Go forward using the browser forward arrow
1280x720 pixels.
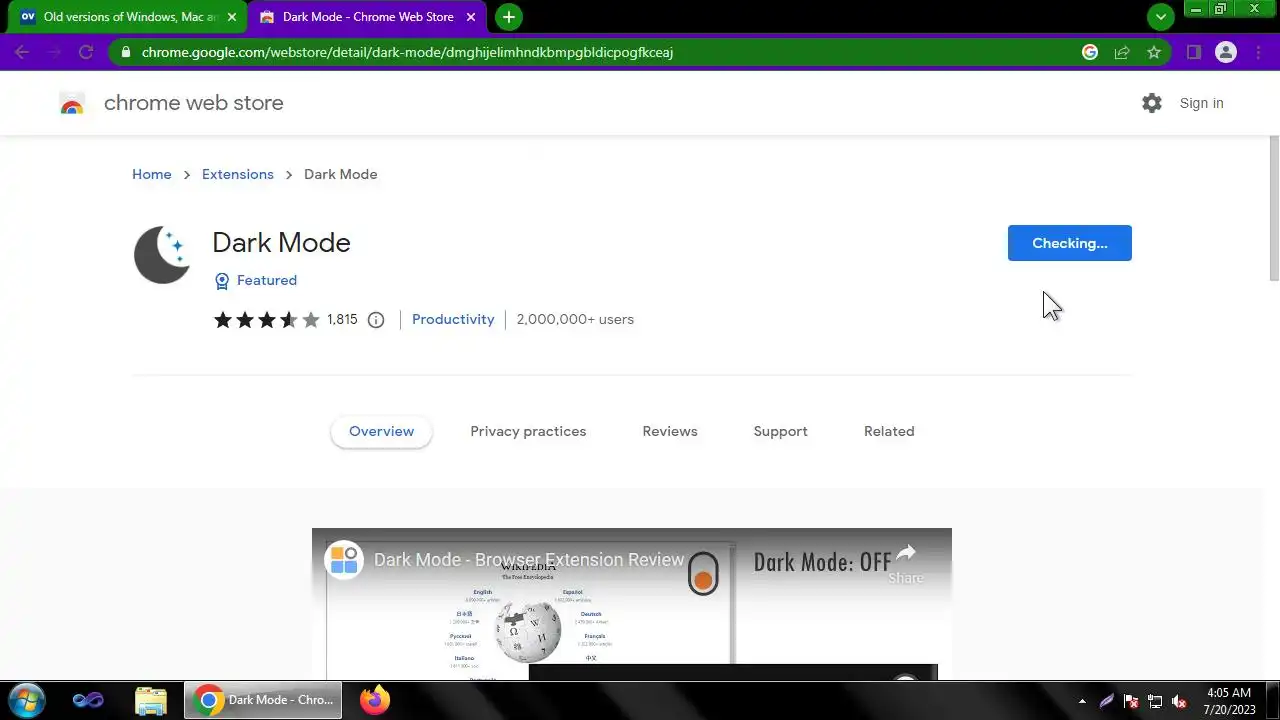54,52
